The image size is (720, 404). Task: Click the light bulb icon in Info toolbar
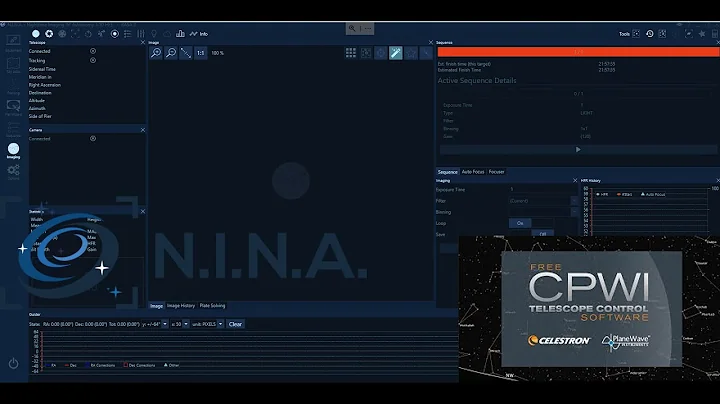click(154, 34)
